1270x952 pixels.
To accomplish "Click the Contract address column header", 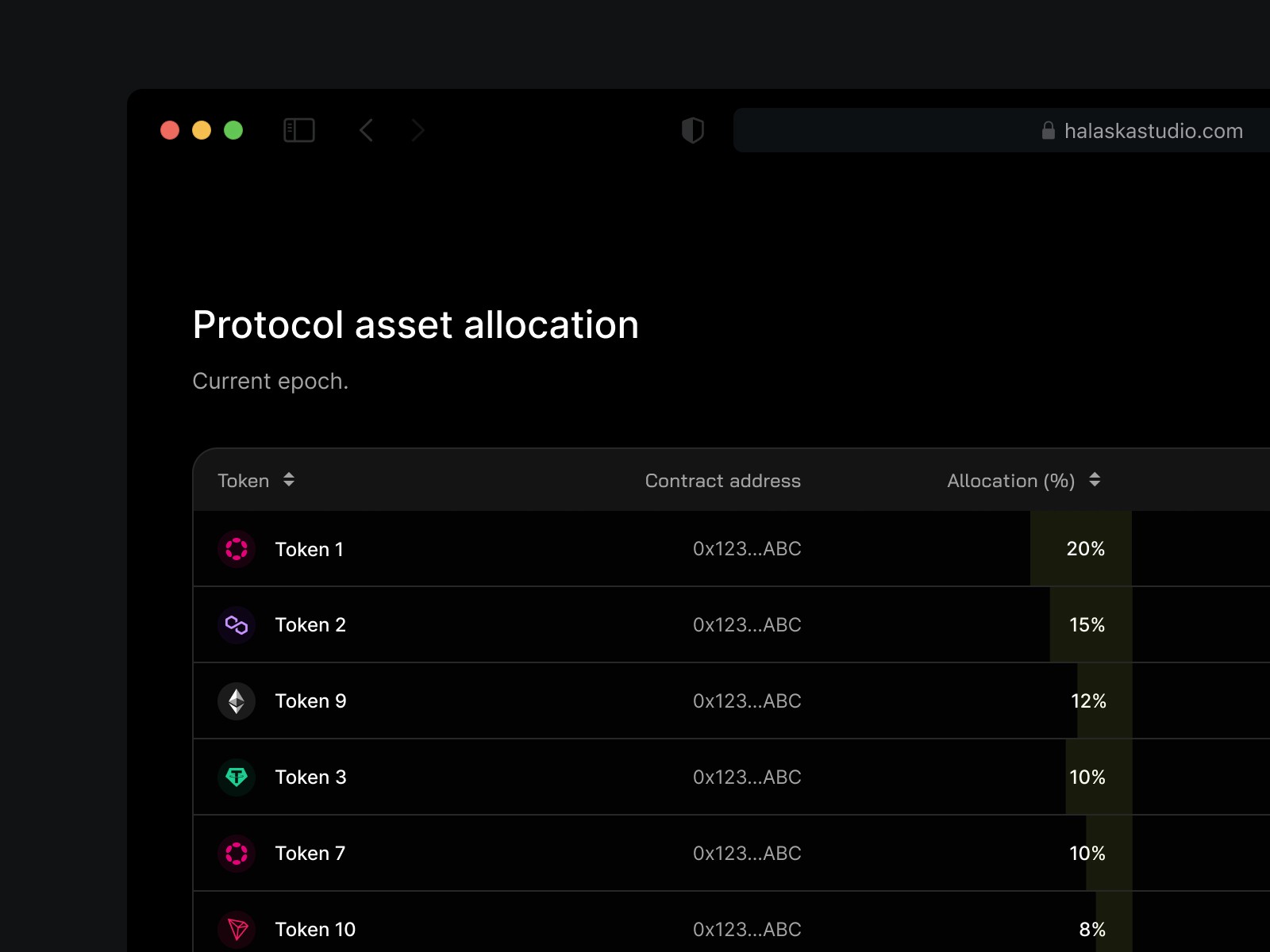I will pos(723,481).
